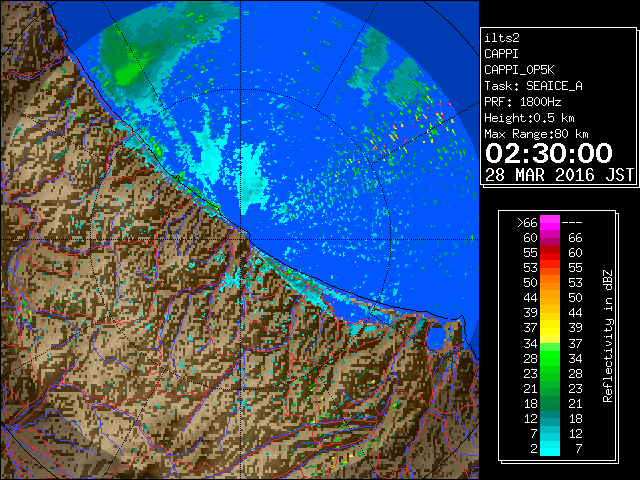Click the 'ilts2' radar site label
Viewport: 640px width, 480px height.
pos(502,38)
